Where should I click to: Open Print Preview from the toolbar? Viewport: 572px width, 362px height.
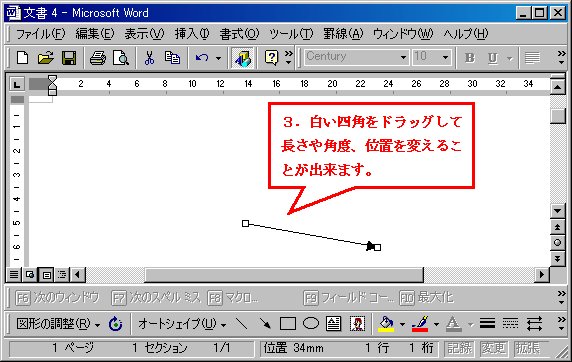click(121, 58)
